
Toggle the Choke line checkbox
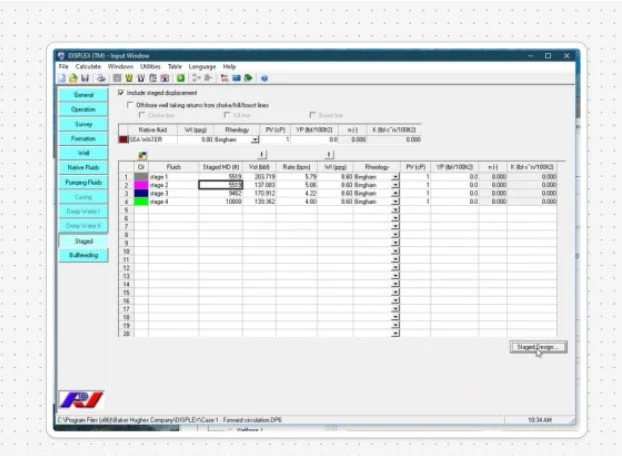click(x=142, y=115)
